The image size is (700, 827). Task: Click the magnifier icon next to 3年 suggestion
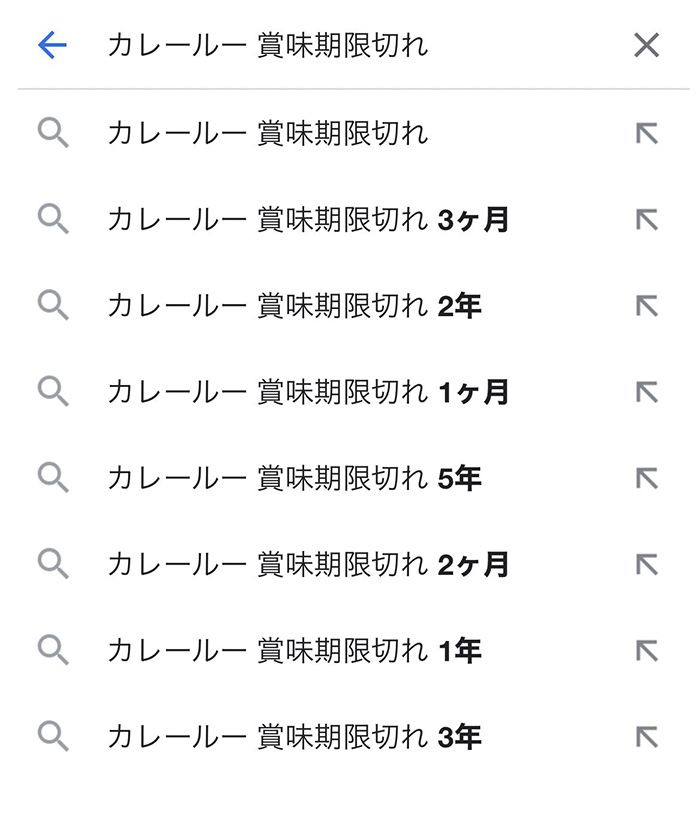(x=53, y=737)
